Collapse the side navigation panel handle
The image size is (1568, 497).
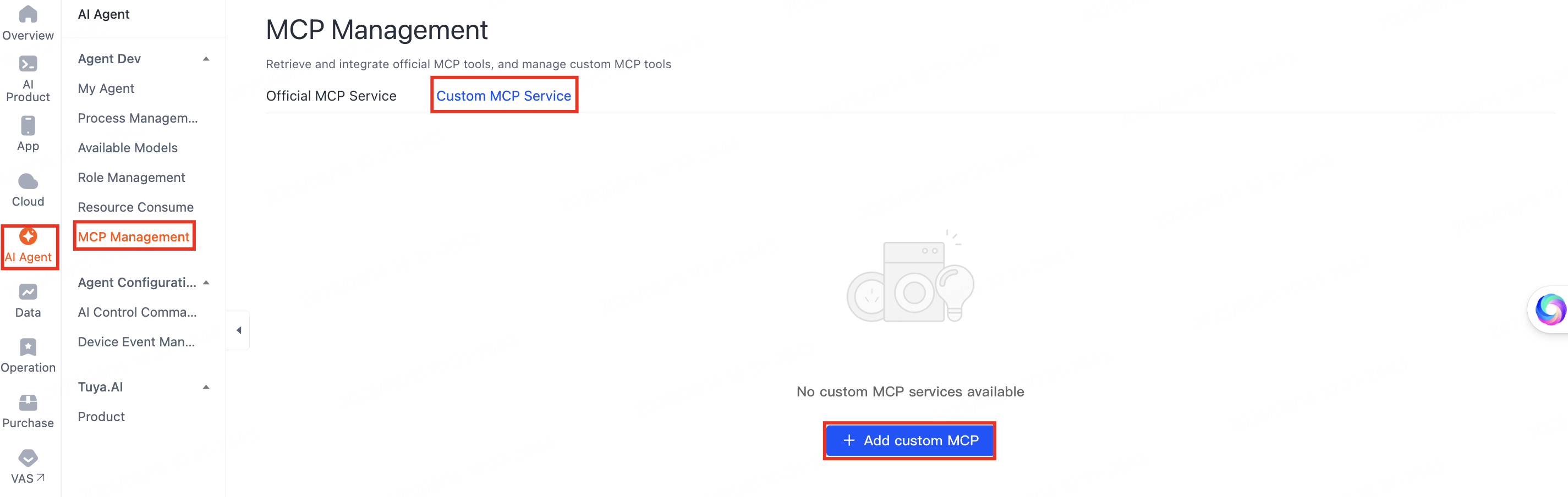pos(239,330)
